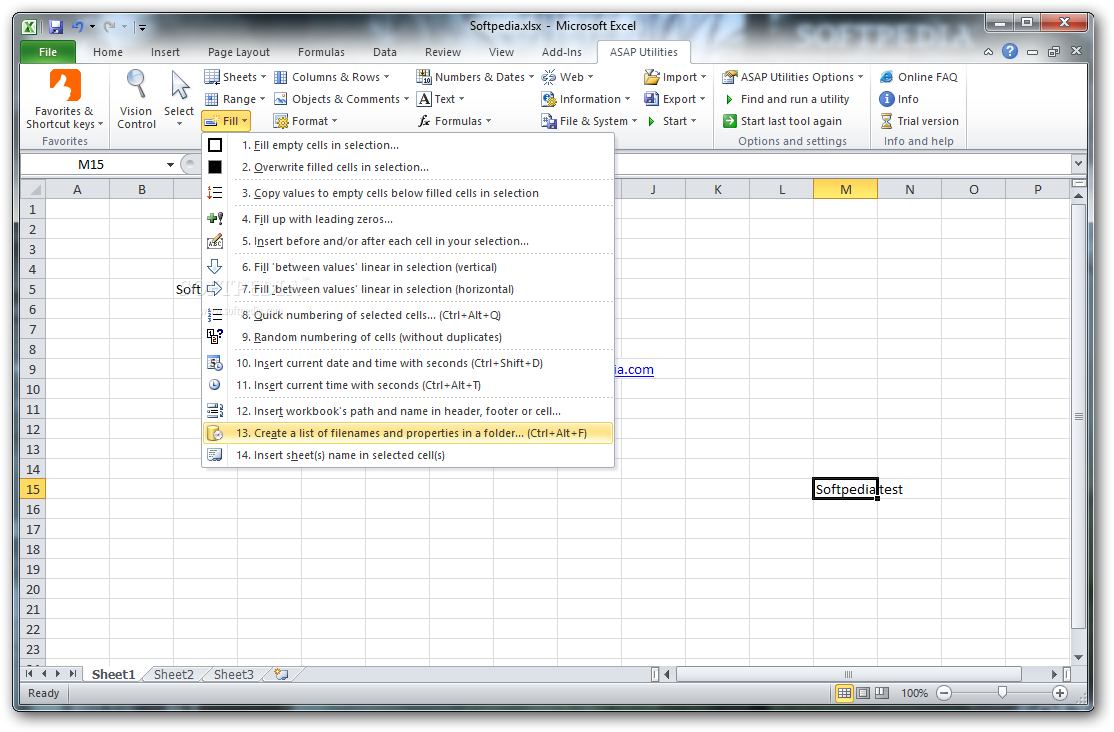Click the horizontal scrollbar thumb
1114x732 pixels.
click(x=848, y=674)
